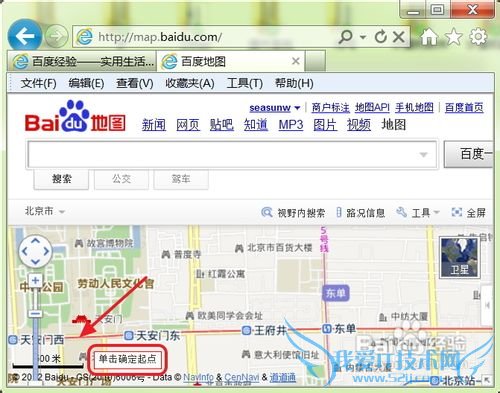Select the 驾车 tab
The width and height of the screenshot is (500, 393).
pos(181,179)
